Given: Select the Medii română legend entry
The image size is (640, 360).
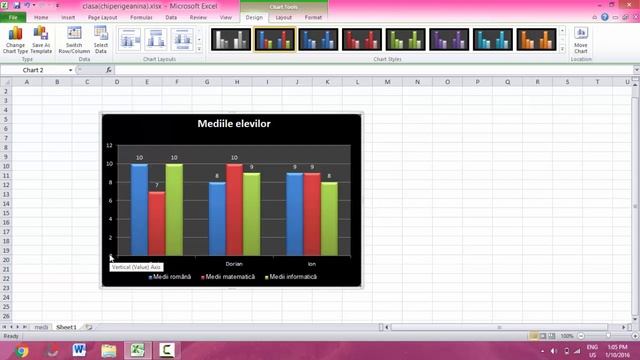Looking at the screenshot, I should click(x=170, y=277).
